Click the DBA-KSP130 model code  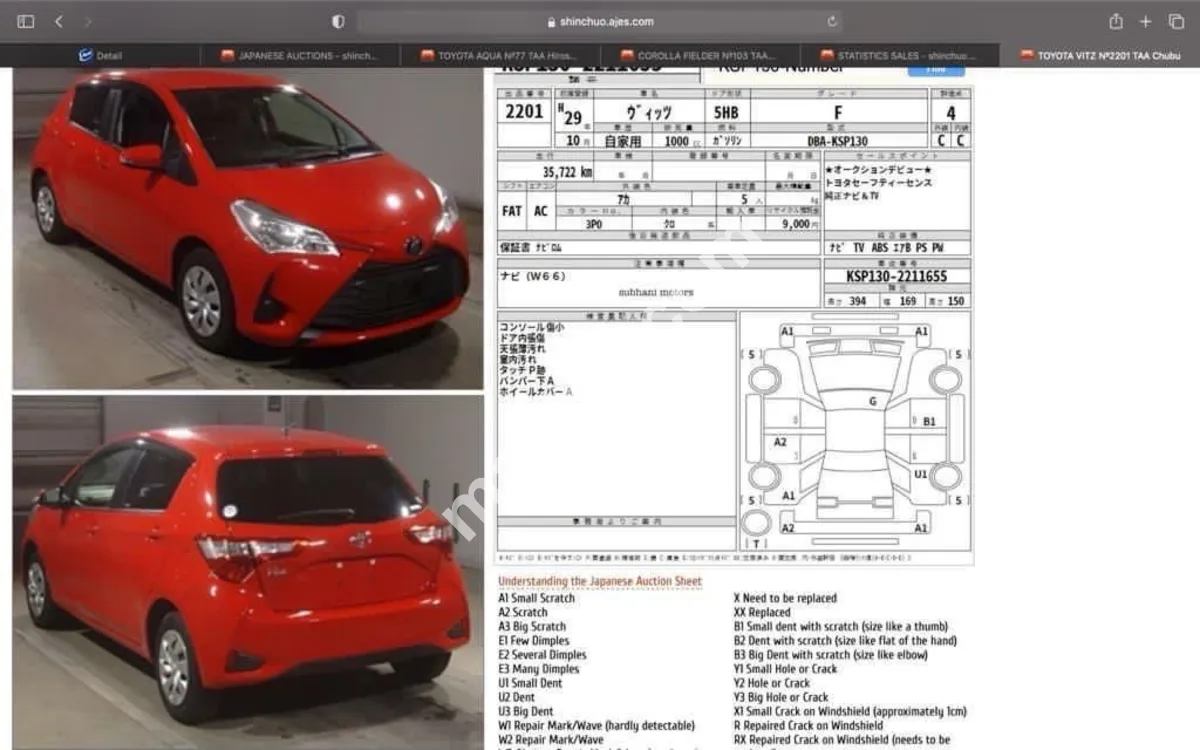(x=839, y=142)
